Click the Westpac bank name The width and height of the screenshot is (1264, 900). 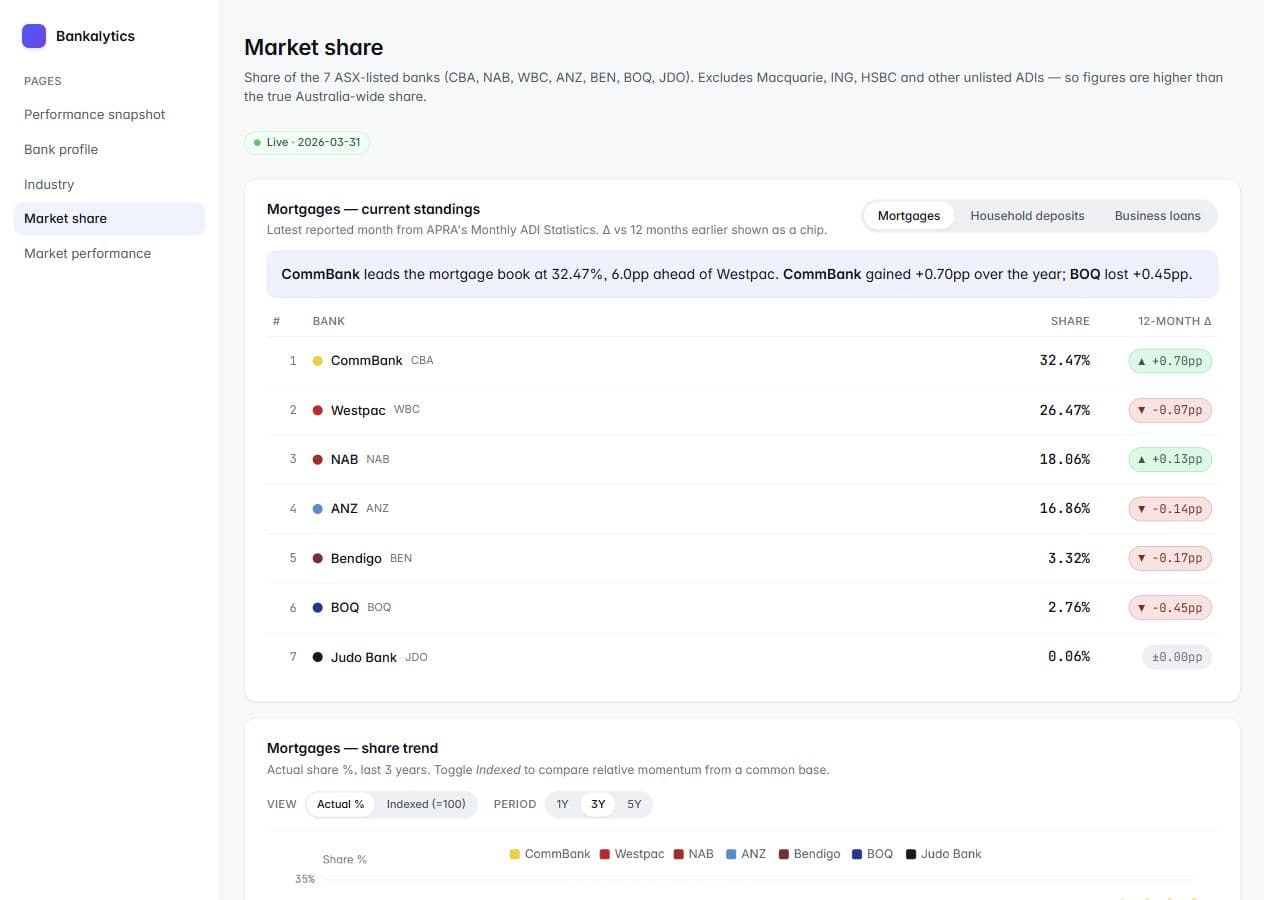(358, 410)
